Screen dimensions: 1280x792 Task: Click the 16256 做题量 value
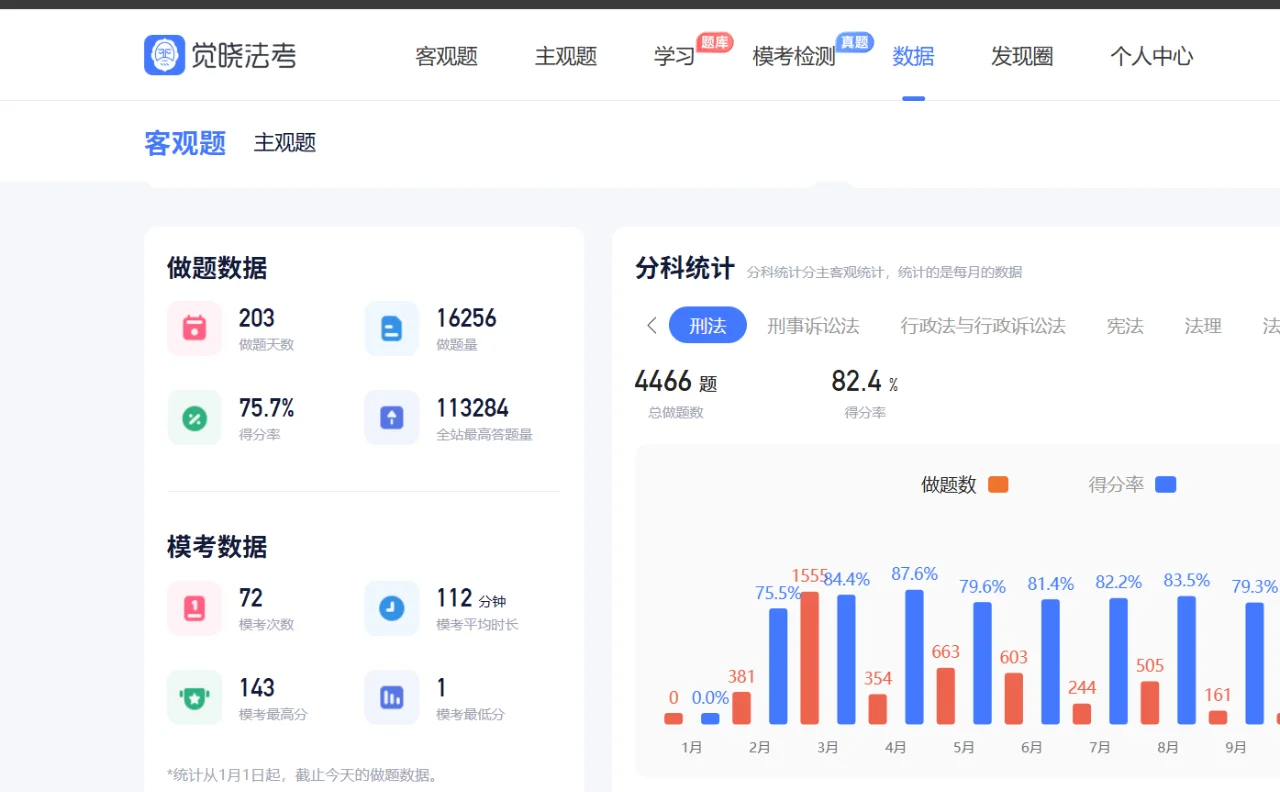click(x=466, y=318)
